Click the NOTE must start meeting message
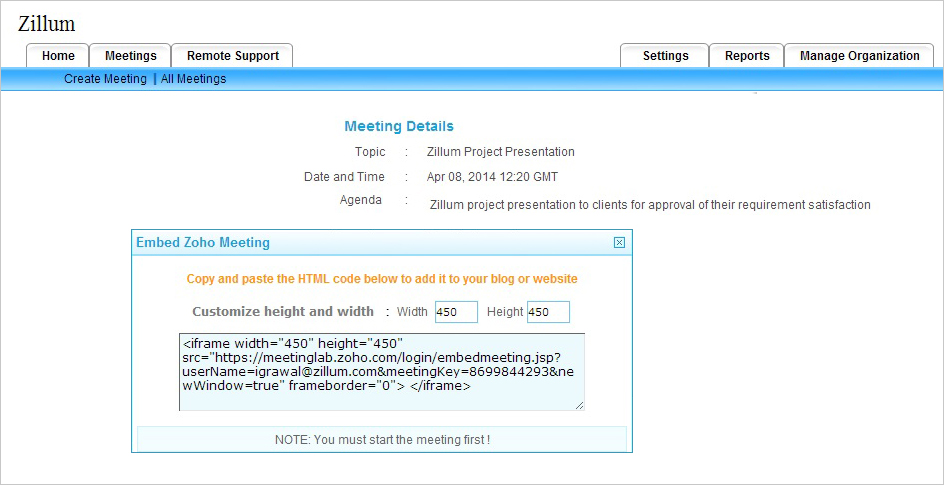The height and width of the screenshot is (485, 944). tap(382, 439)
